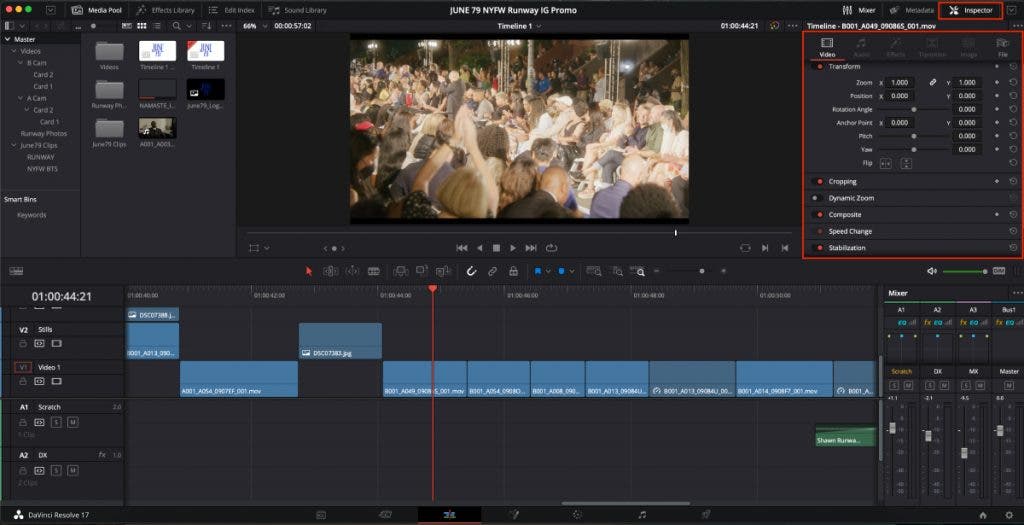
Task: Go to last frame in viewer
Action: tap(531, 248)
